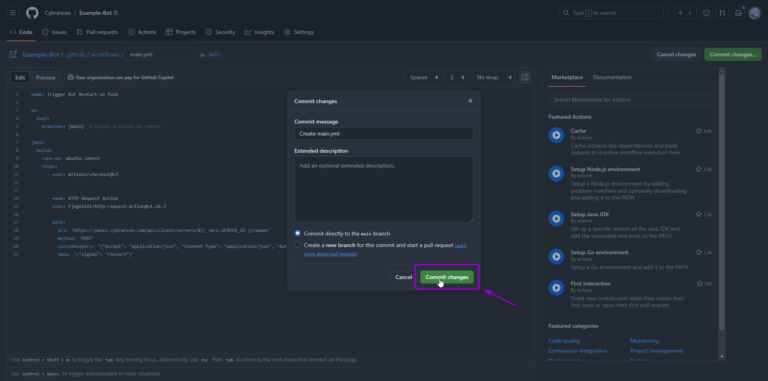Image resolution: width=768 pixels, height=381 pixels.
Task: Open Example-Bot in the top breadcrumb
Action: pos(96,13)
